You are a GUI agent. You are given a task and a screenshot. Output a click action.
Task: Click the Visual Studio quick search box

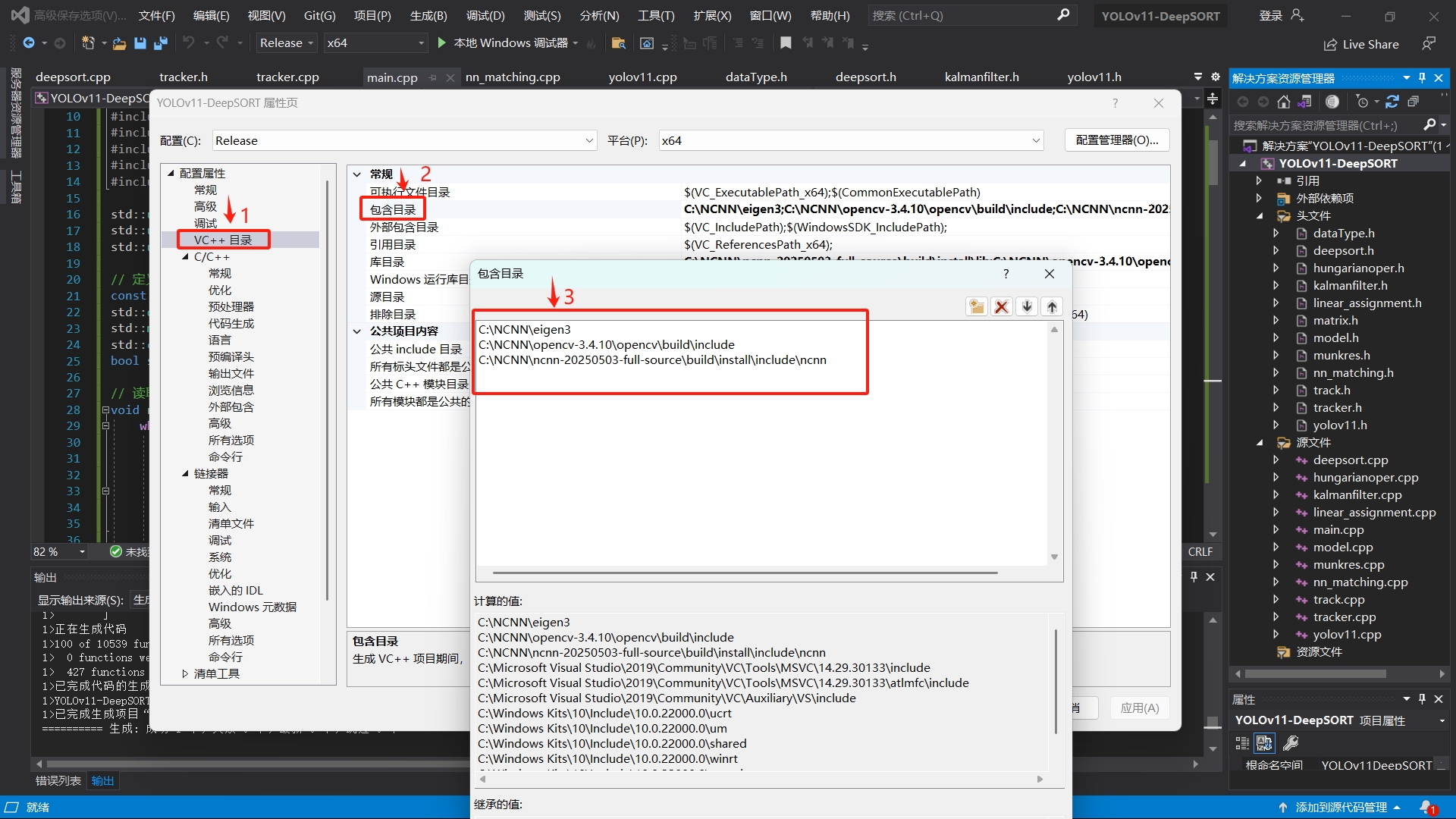click(x=971, y=15)
